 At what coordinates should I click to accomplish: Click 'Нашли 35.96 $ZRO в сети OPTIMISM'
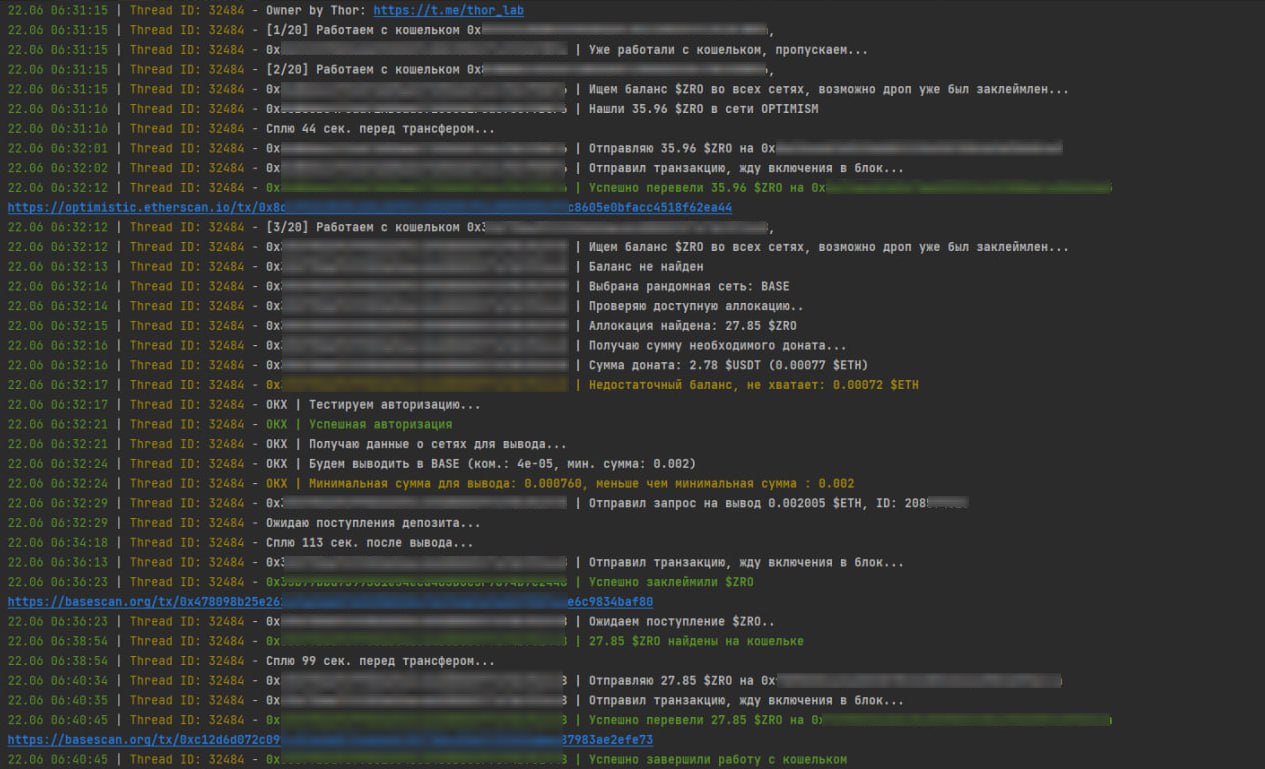pos(703,109)
